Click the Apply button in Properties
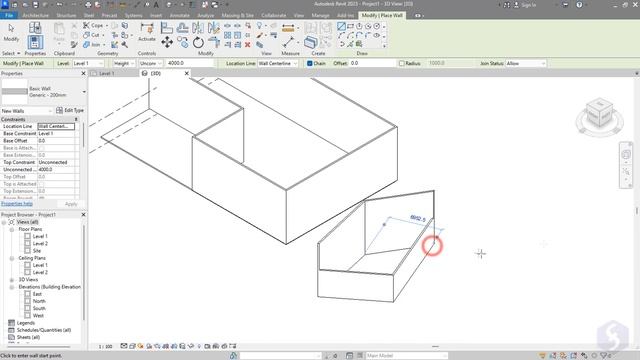Viewport: 640px width, 360px height. pyautogui.click(x=71, y=204)
